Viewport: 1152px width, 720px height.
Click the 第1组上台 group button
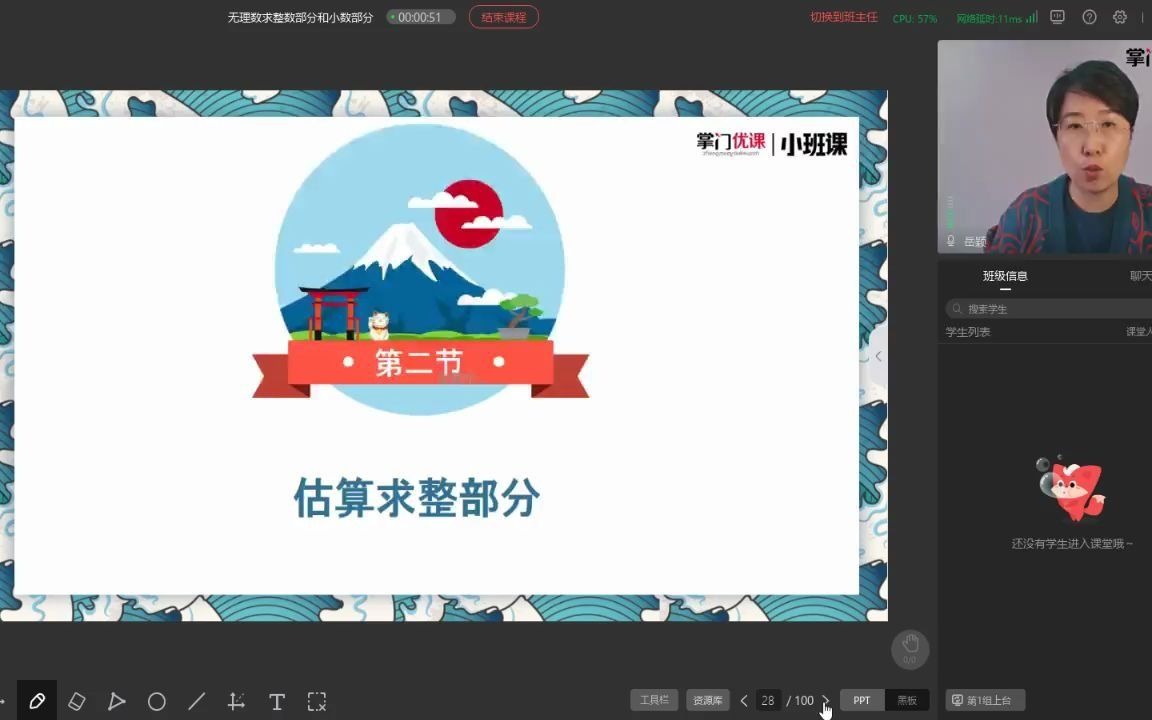click(983, 700)
